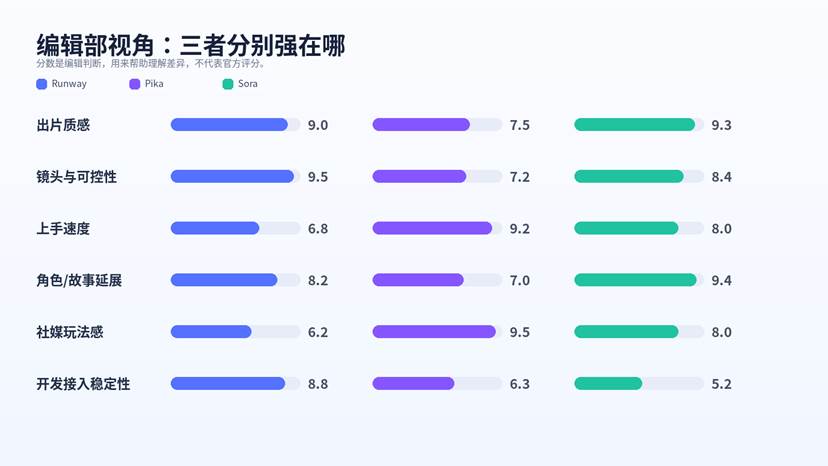Screen dimensions: 828x466
Task: Click the Sora 角色/故事延展 bar
Action: [x=635, y=280]
